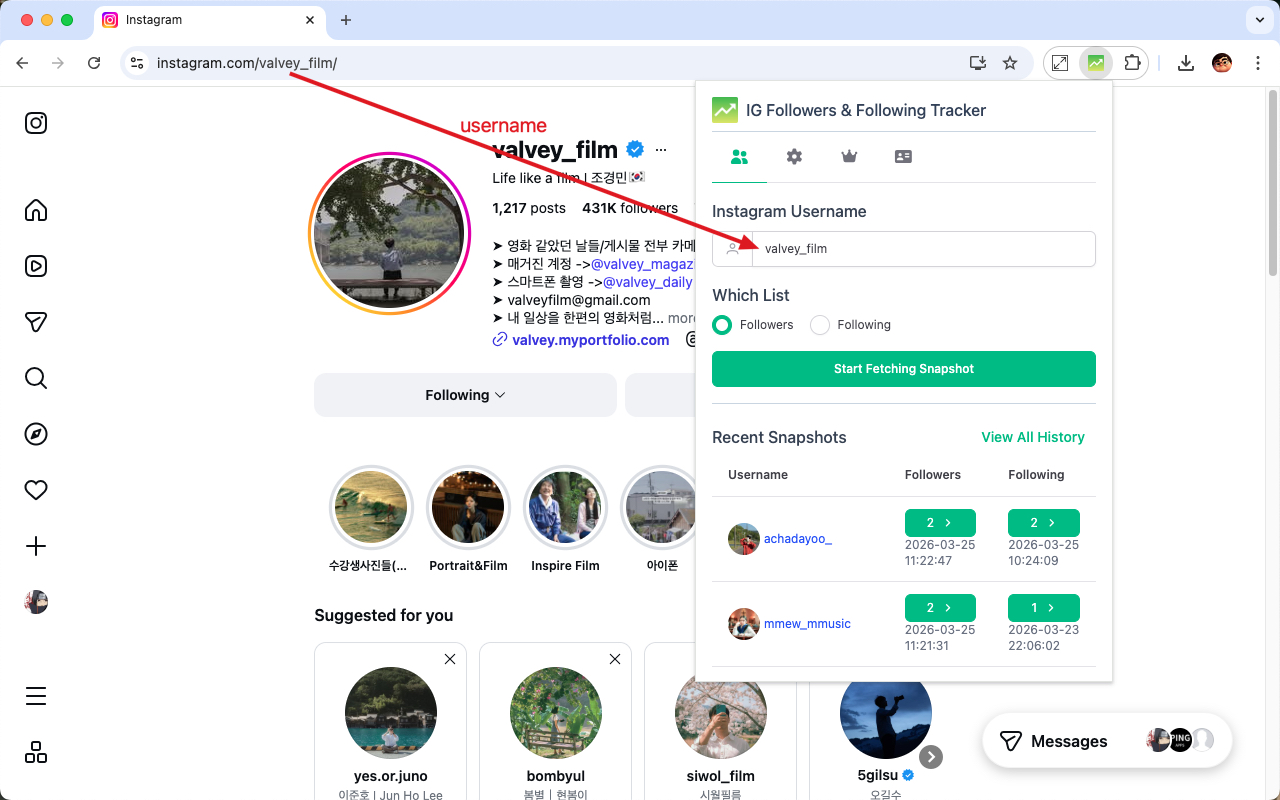1280x800 pixels.
Task: Open 수강생사진들 story highlight
Action: [x=371, y=508]
